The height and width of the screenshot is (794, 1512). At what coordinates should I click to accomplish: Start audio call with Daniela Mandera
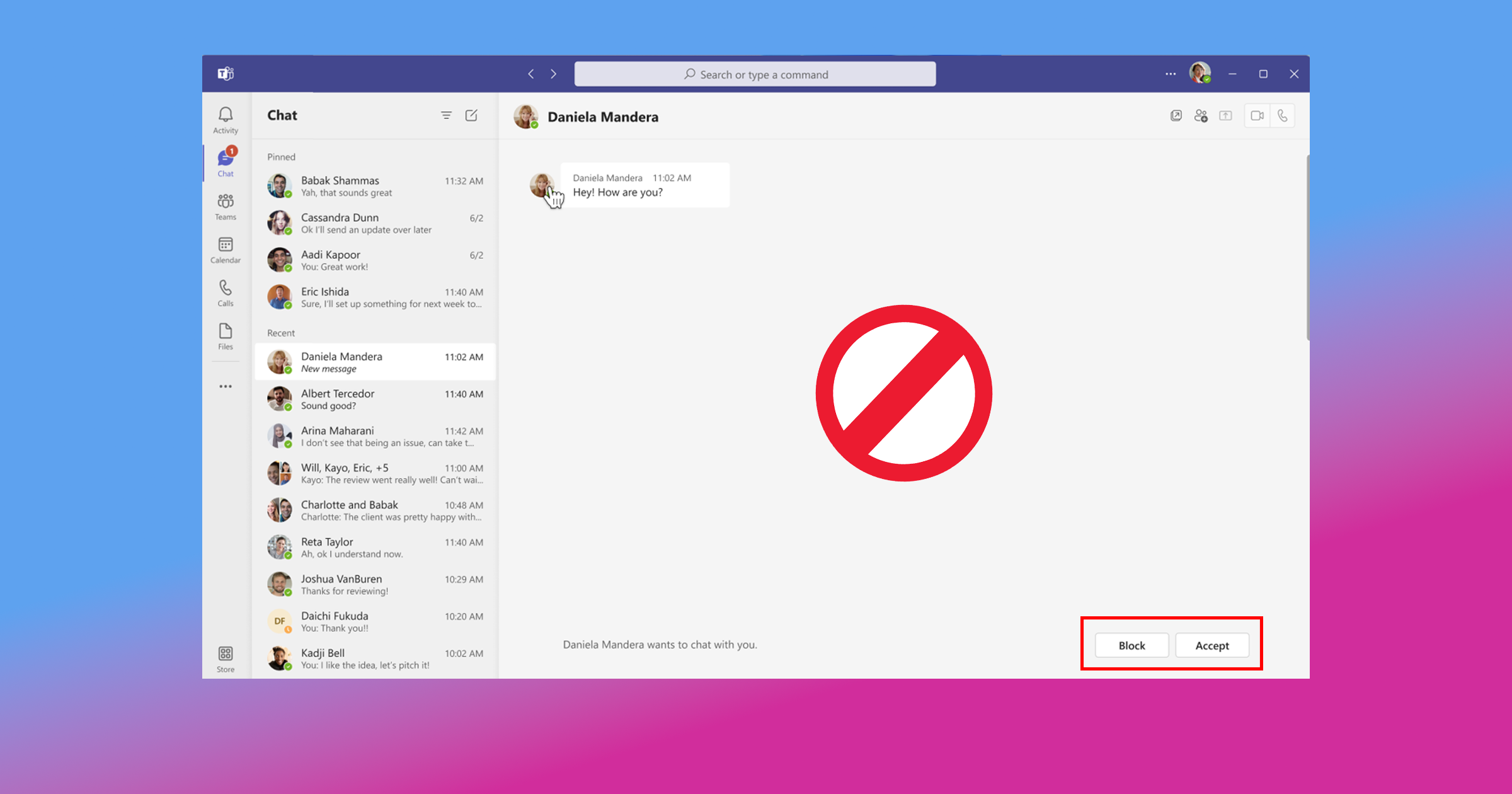click(x=1283, y=116)
